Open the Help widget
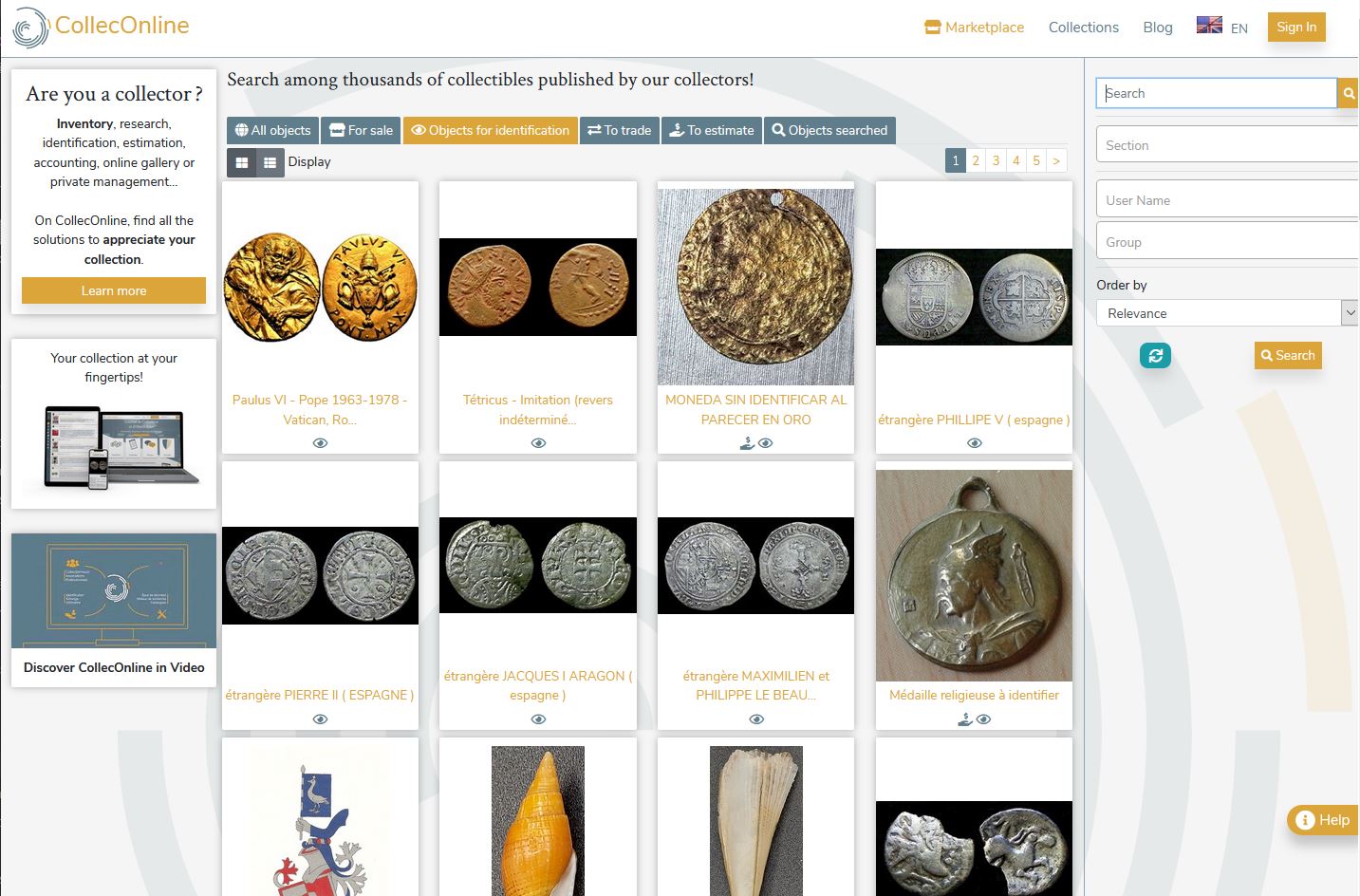Viewport: 1360px width, 896px height. pyautogui.click(x=1323, y=820)
